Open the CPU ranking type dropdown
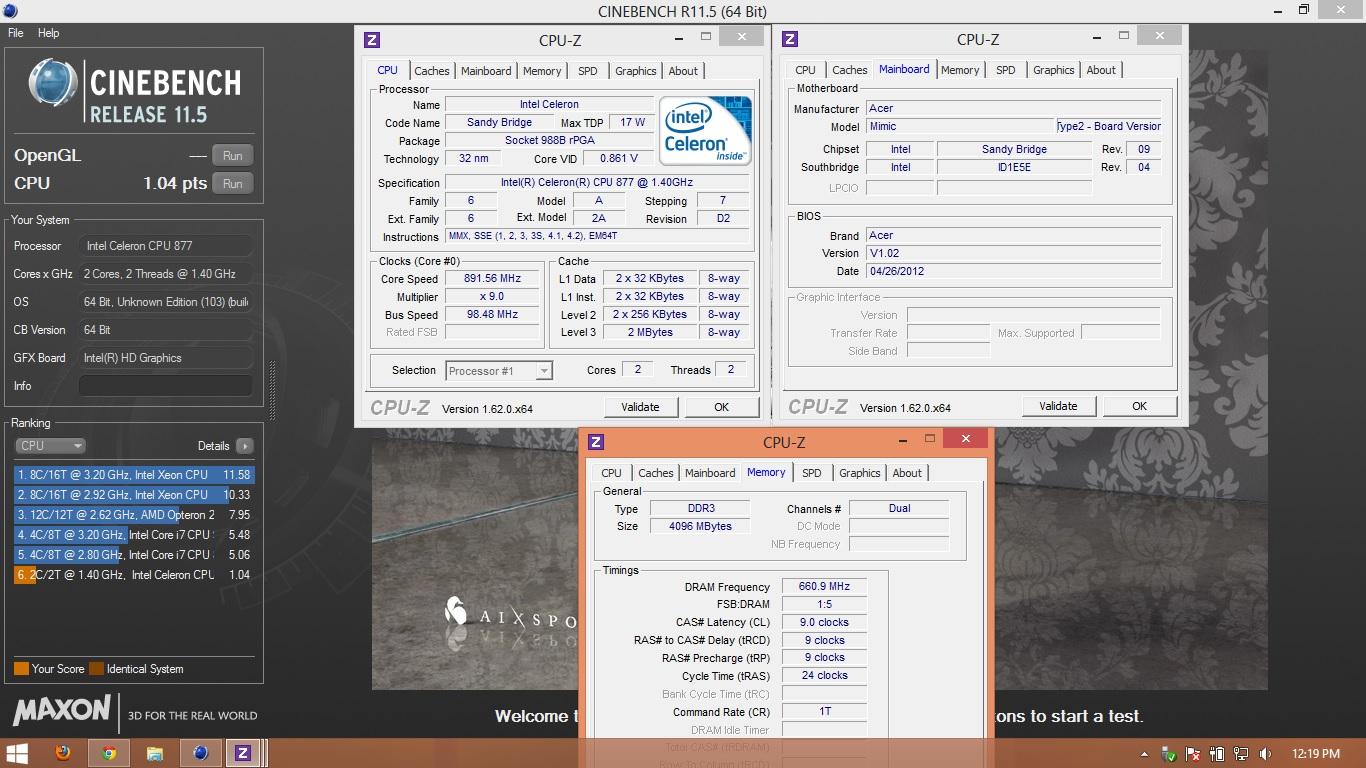 click(50, 446)
